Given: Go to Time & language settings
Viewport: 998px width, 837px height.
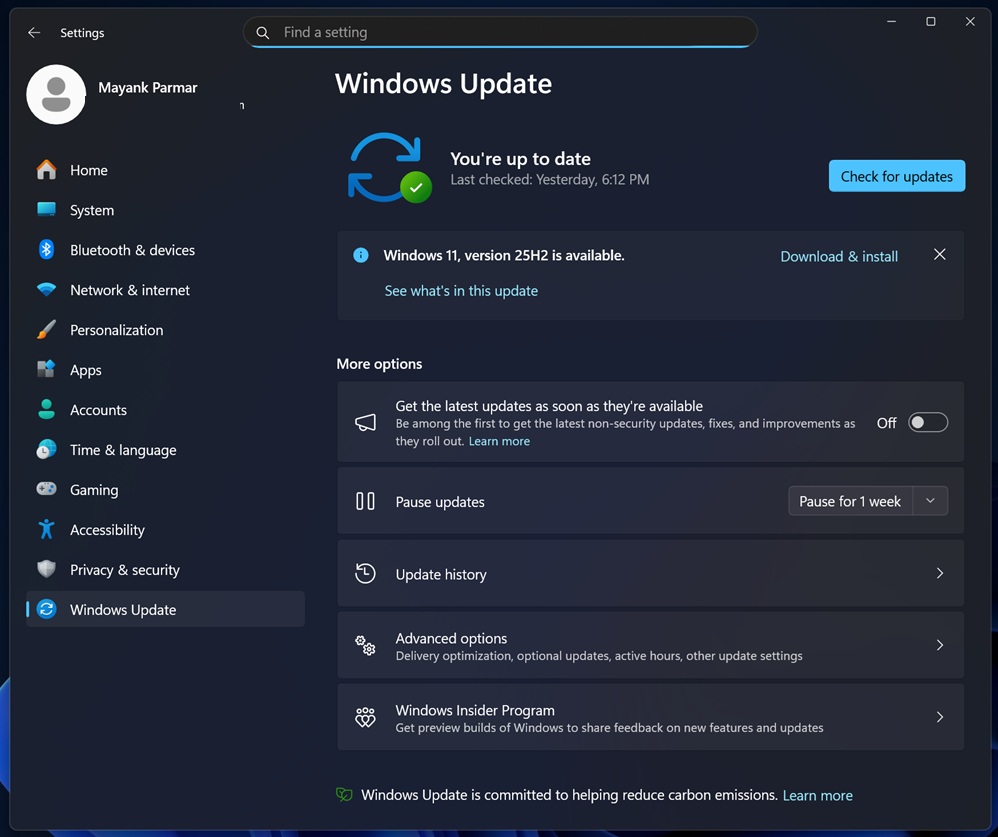Looking at the screenshot, I should (123, 450).
